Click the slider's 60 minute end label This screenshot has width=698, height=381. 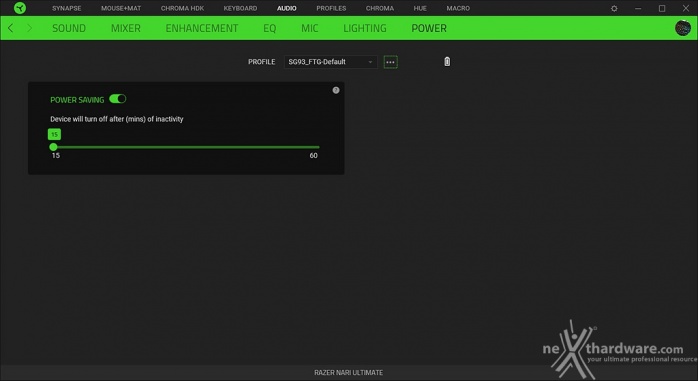[313, 155]
